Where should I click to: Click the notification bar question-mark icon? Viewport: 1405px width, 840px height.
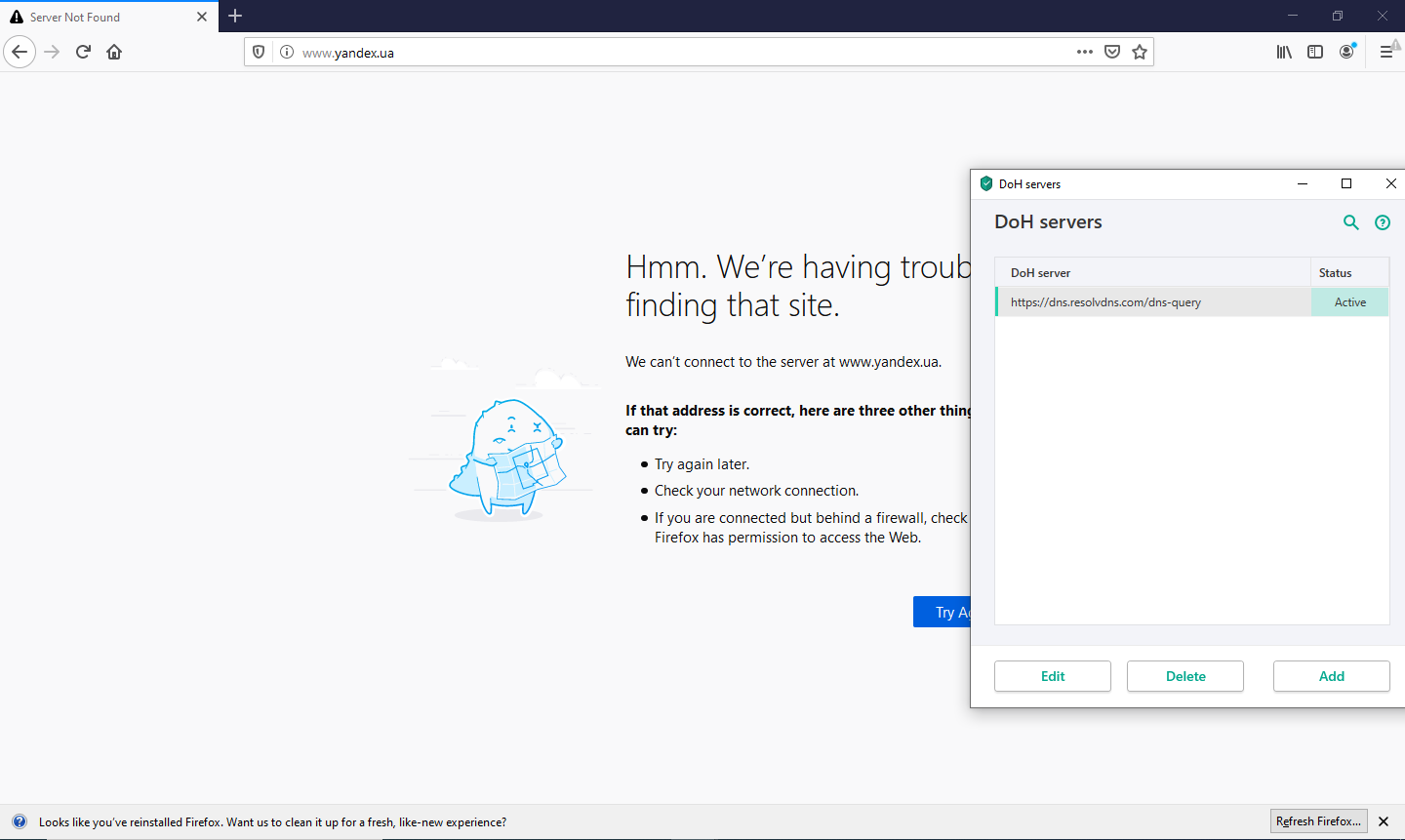coord(20,821)
